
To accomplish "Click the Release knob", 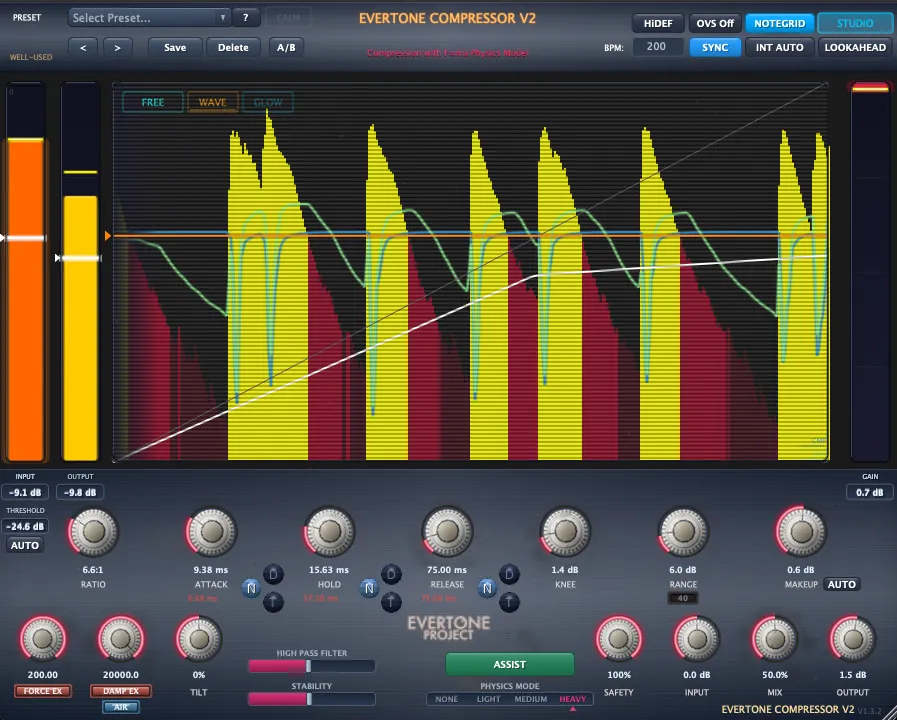I will pyautogui.click(x=447, y=532).
